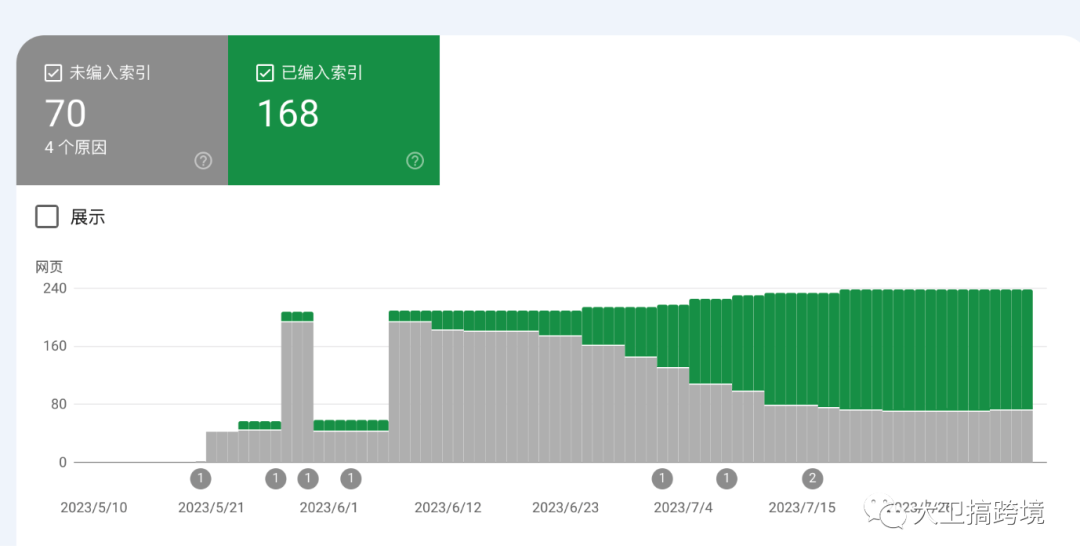This screenshot has height=560, width=1080.
Task: Open help icon on green 已编入索引 card
Action: [x=415, y=161]
